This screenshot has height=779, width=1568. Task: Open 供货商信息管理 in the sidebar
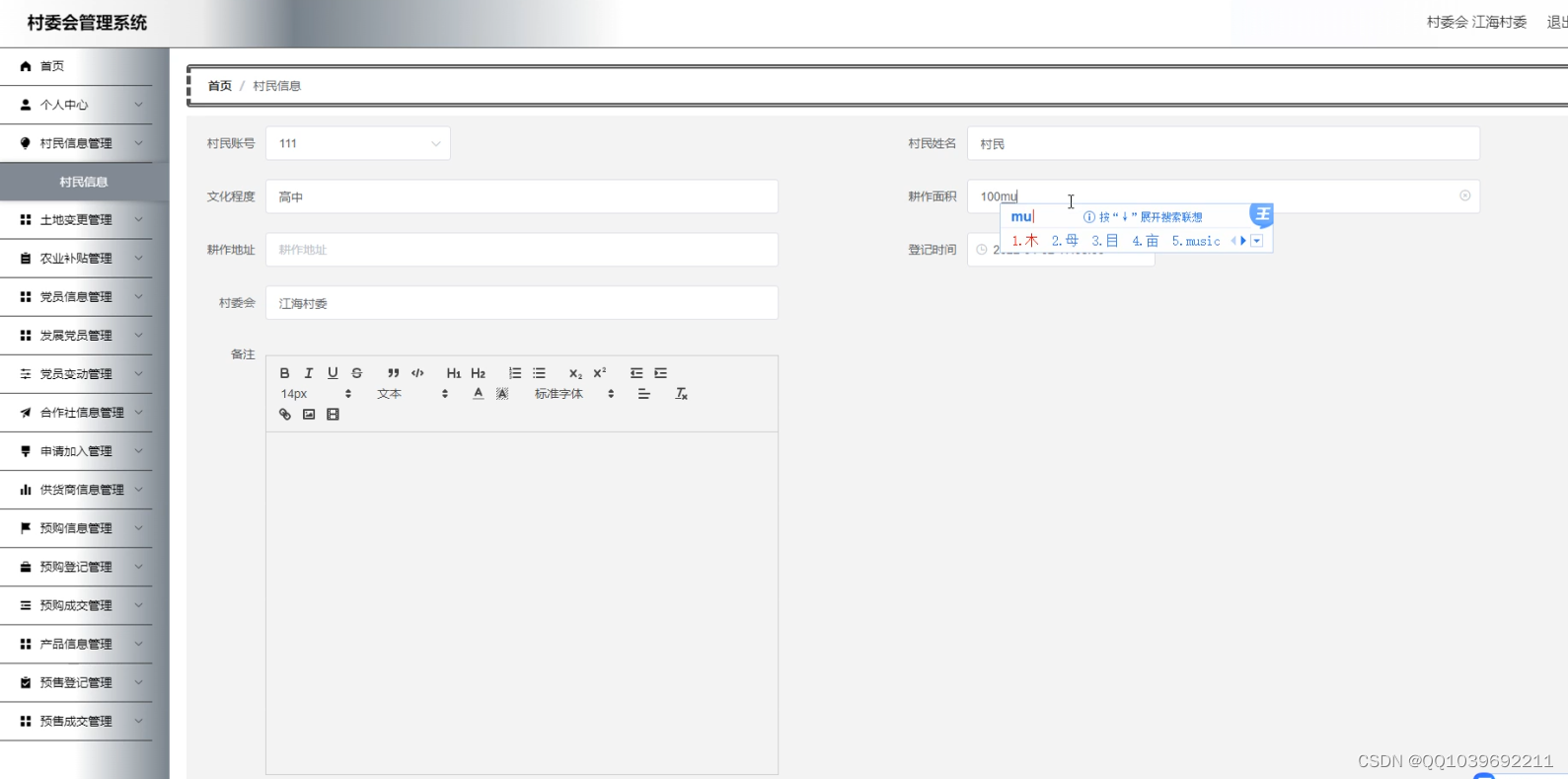click(x=76, y=490)
